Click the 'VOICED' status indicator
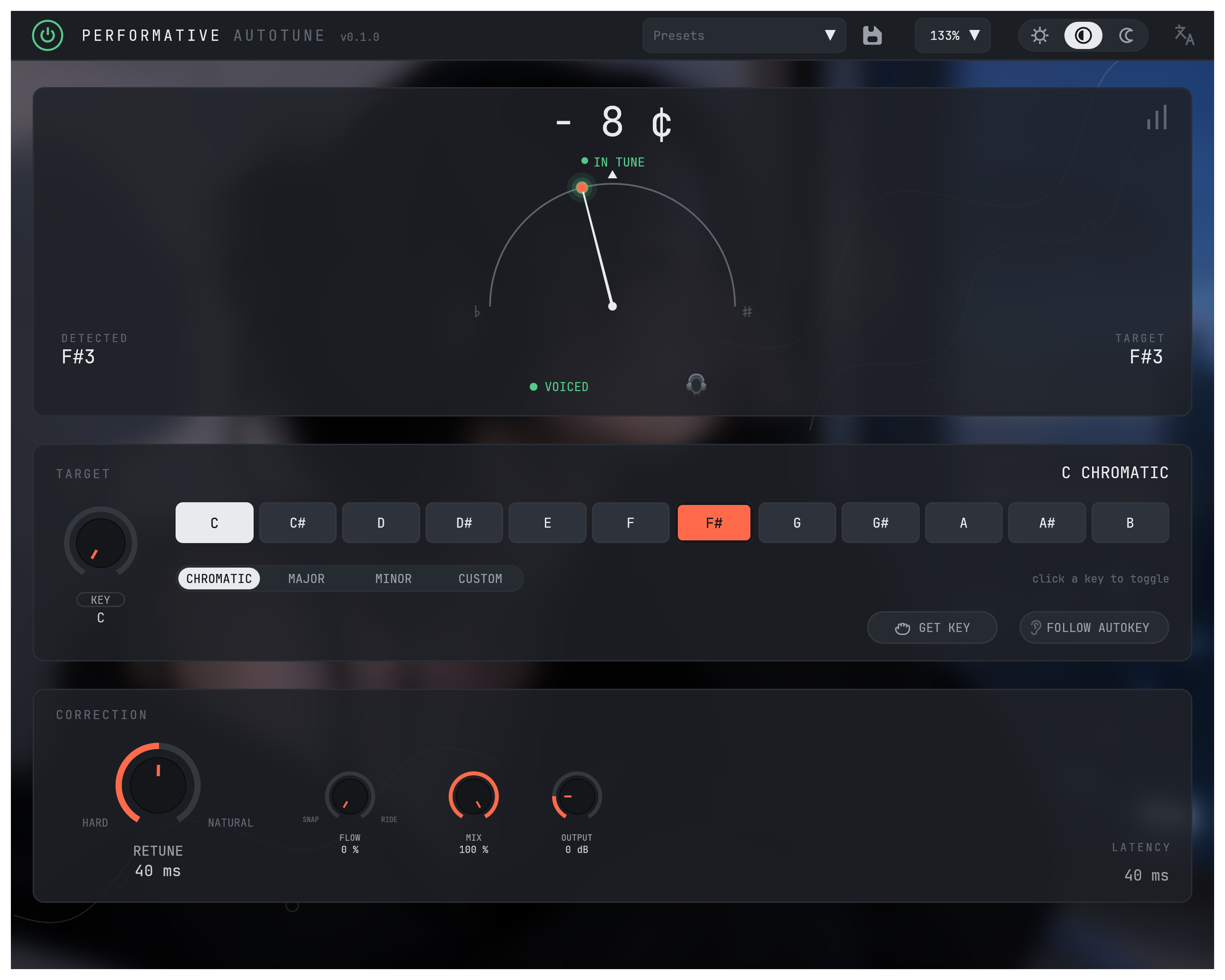Screen dimensions: 1225x980 click(559, 386)
